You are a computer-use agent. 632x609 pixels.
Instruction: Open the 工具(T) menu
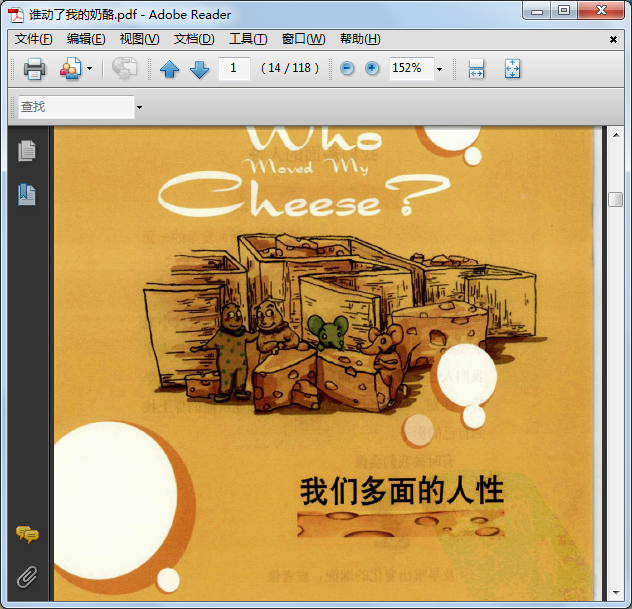coord(248,39)
